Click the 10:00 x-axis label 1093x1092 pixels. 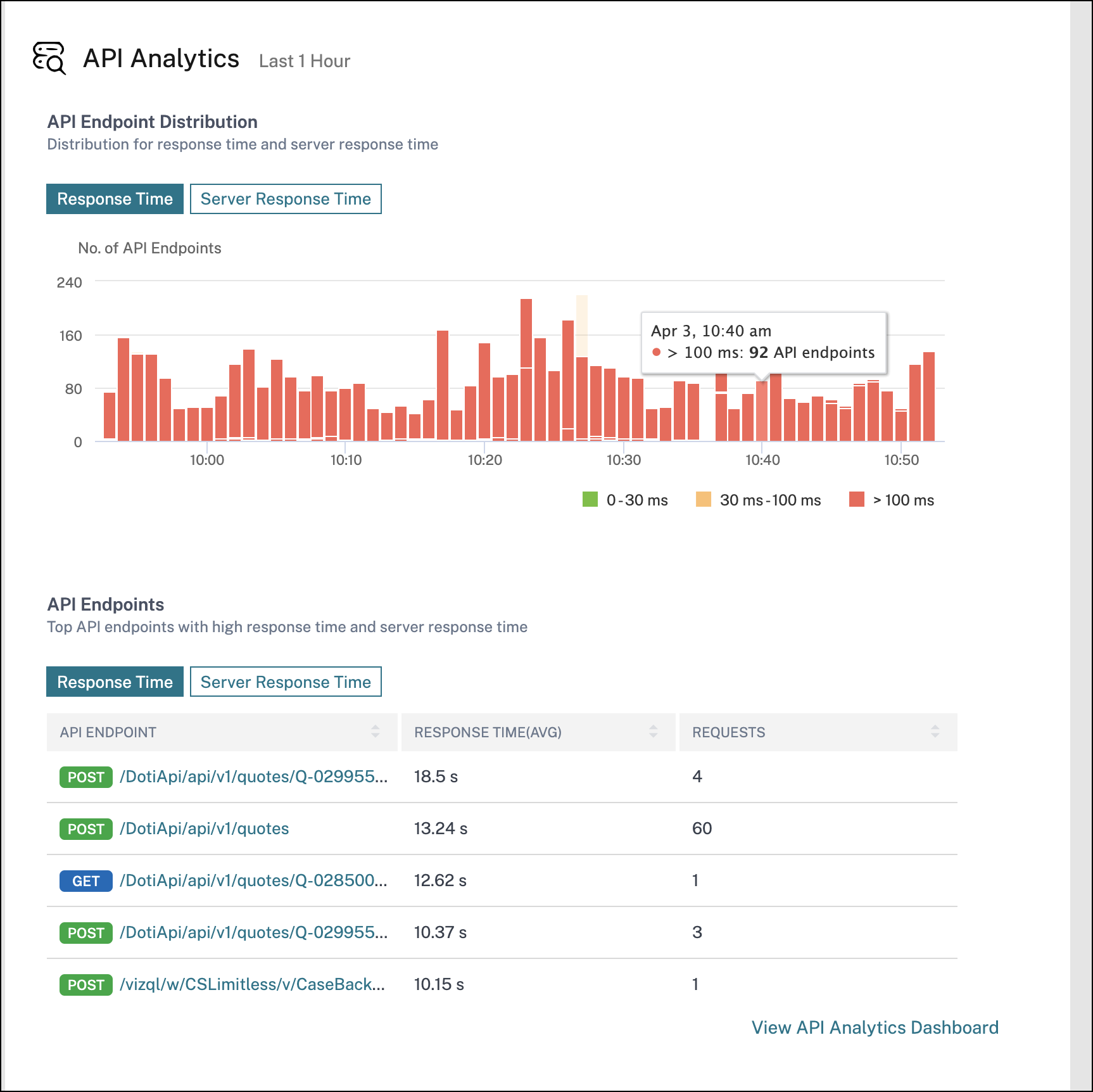[x=207, y=460]
